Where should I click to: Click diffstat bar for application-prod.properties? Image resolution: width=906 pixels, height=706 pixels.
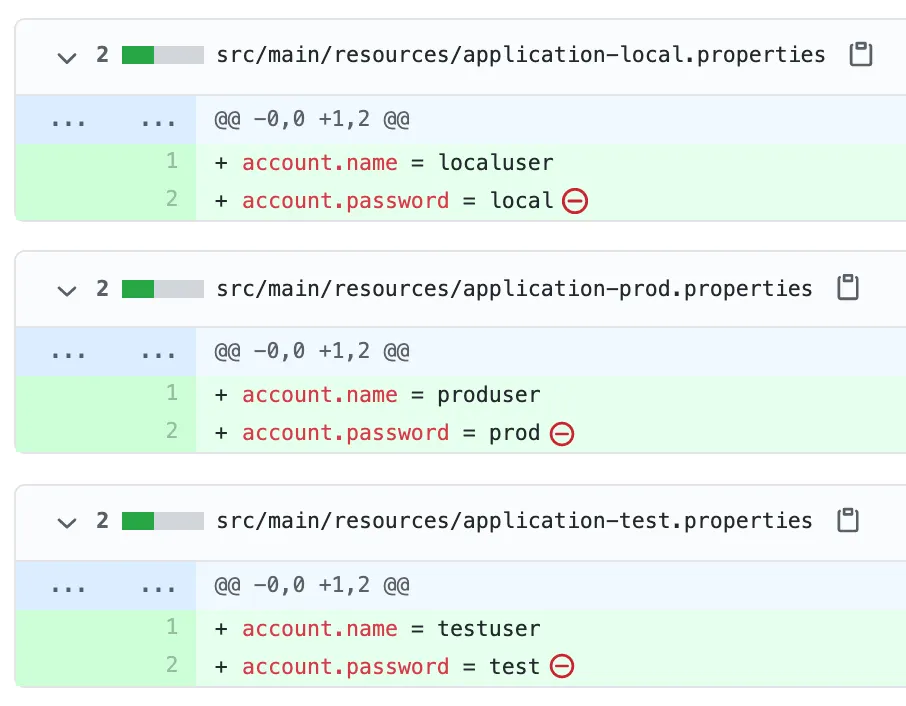click(162, 288)
